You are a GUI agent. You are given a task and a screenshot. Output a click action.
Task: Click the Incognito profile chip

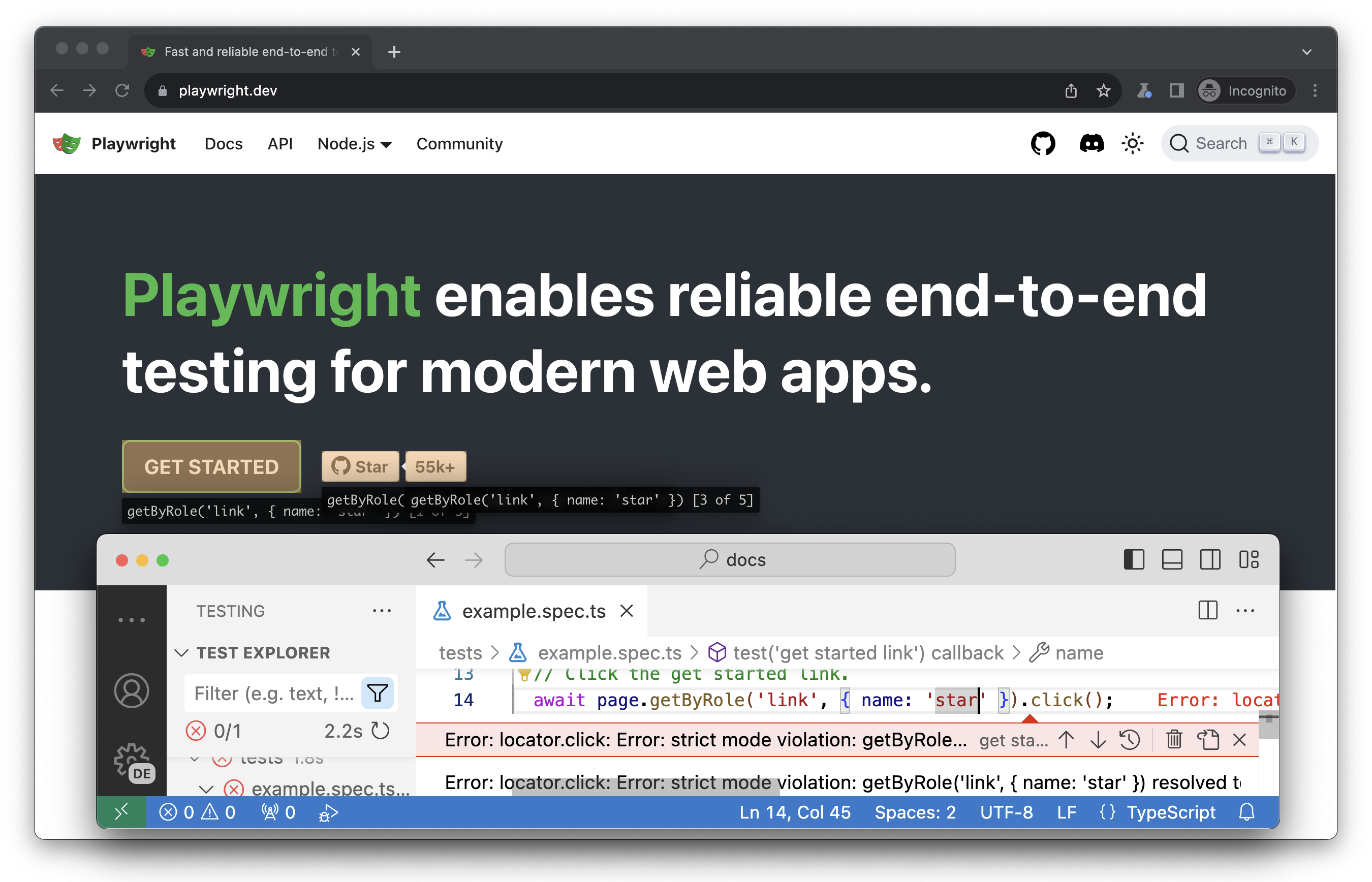point(1245,90)
